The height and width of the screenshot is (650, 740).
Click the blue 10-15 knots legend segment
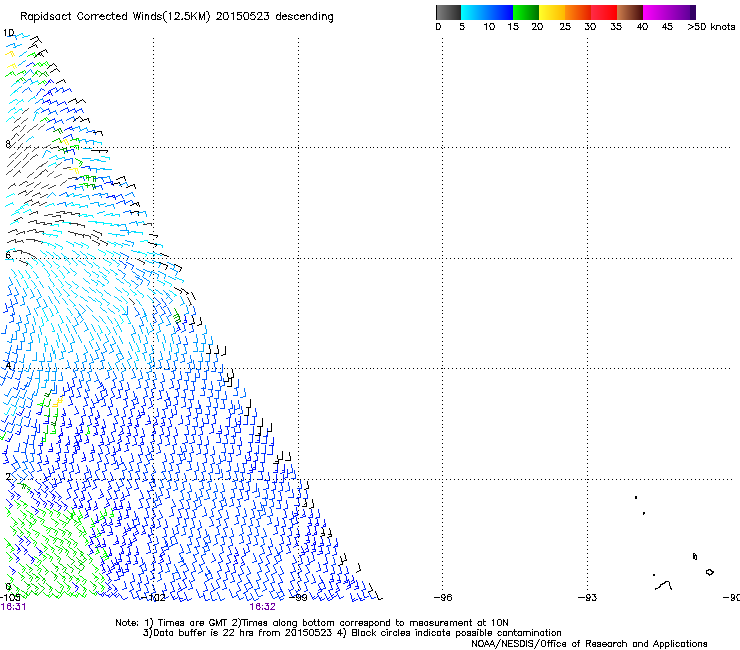[x=500, y=12]
